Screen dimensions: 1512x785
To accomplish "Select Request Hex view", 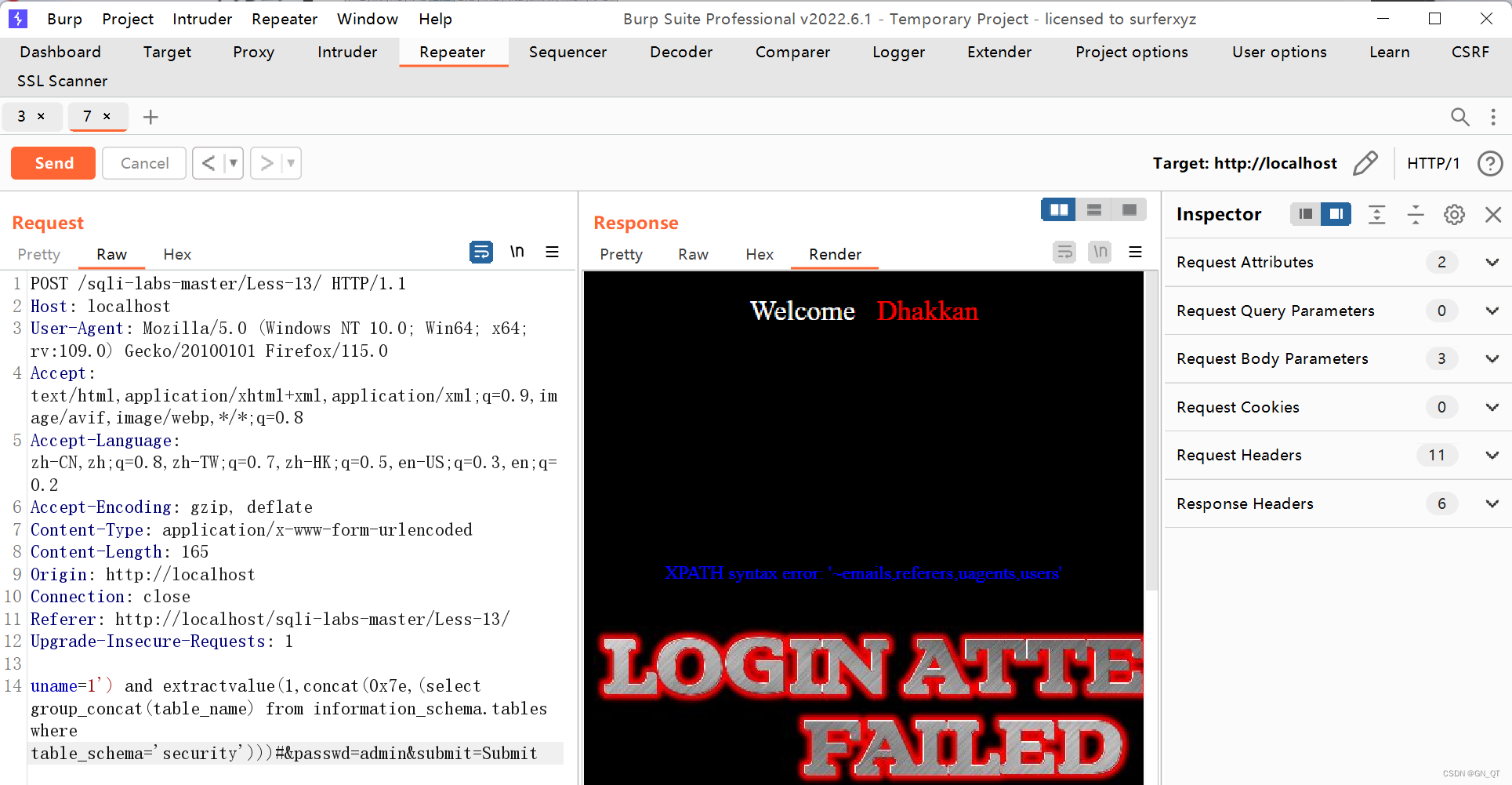I will [177, 254].
